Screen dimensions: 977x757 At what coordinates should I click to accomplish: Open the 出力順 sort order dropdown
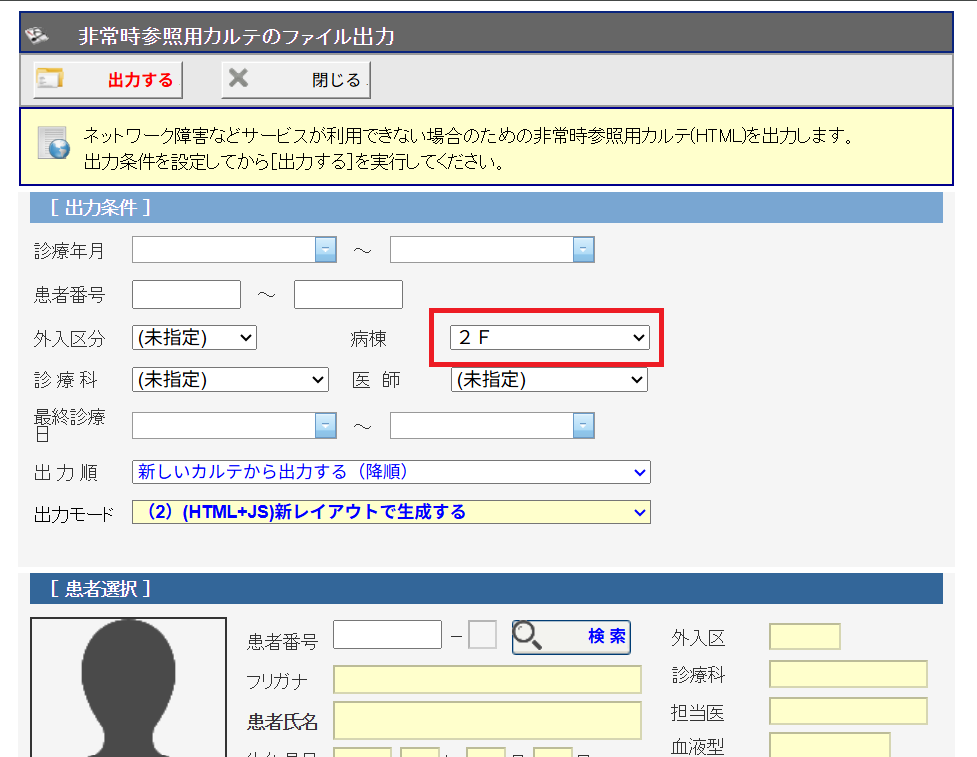391,472
